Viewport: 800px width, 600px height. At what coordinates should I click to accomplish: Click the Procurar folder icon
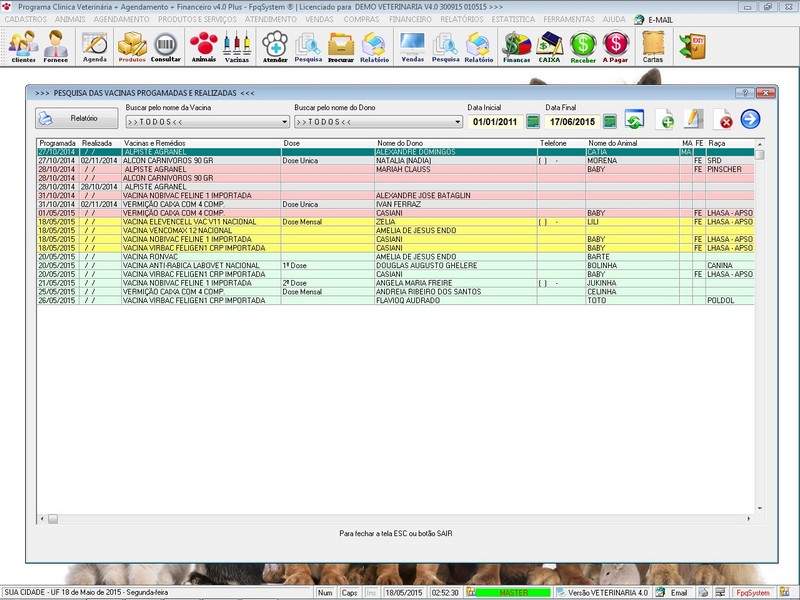[x=341, y=46]
